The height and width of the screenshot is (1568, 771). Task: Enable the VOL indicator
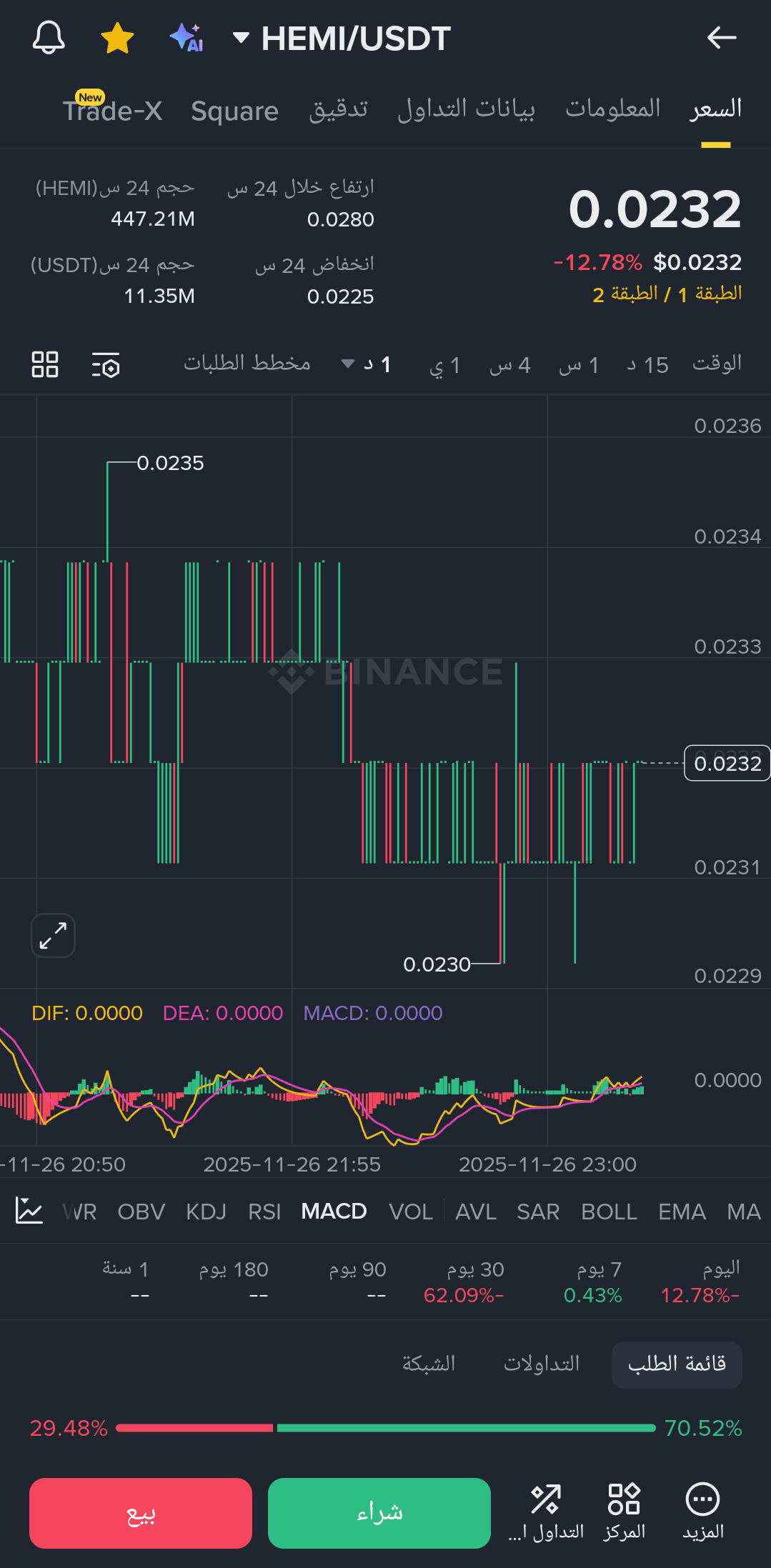click(411, 1212)
